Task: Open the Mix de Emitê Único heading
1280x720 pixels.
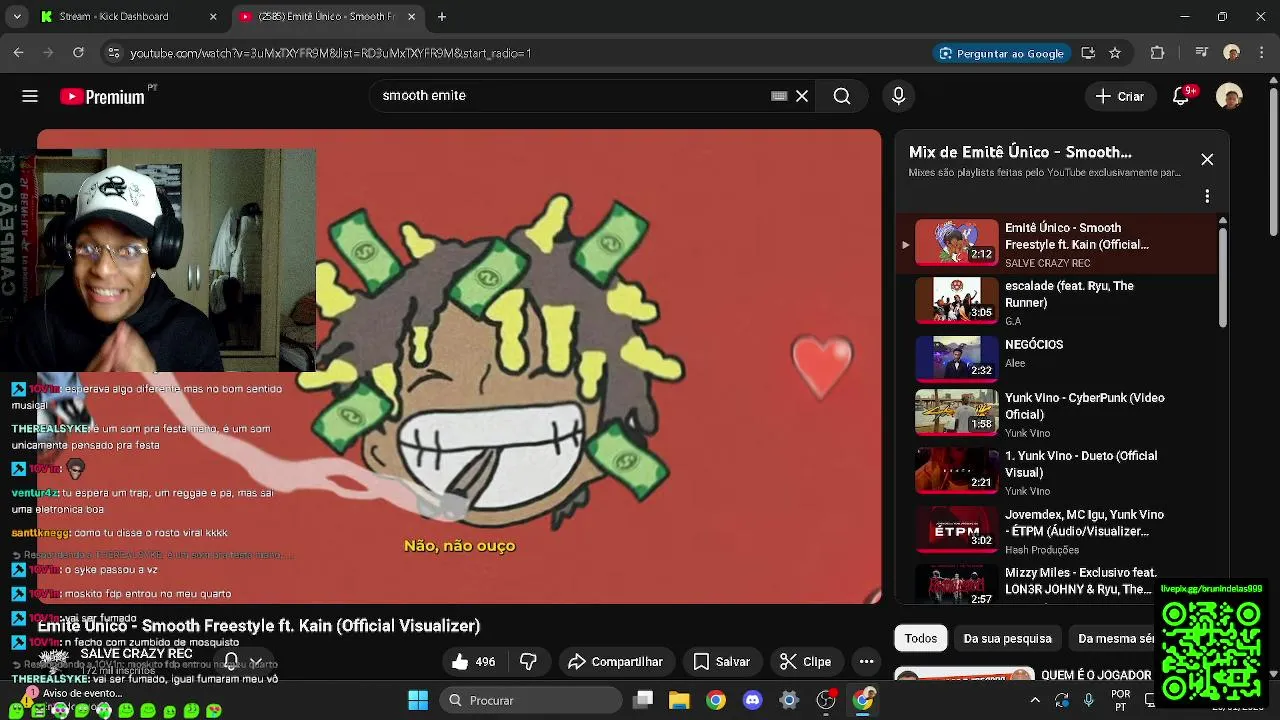Action: point(1020,152)
